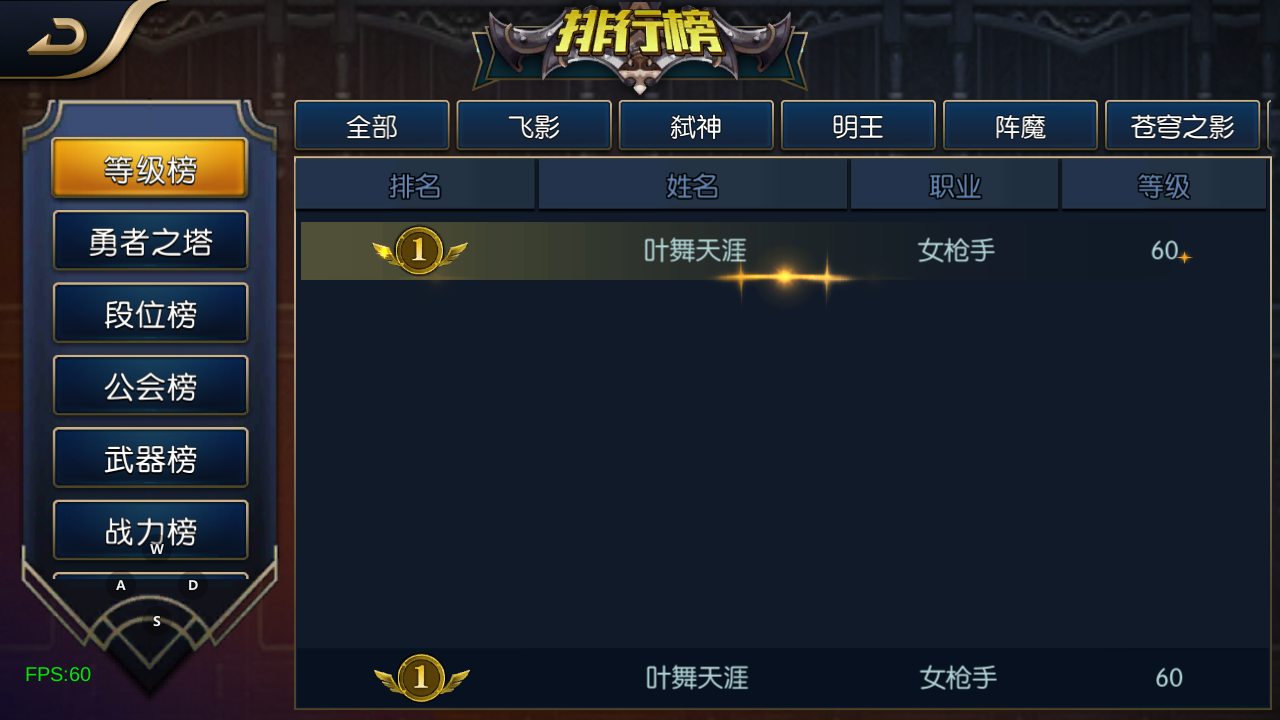Viewport: 1280px width, 720px height.
Task: Select the 等级榜 ranking category
Action: click(150, 169)
